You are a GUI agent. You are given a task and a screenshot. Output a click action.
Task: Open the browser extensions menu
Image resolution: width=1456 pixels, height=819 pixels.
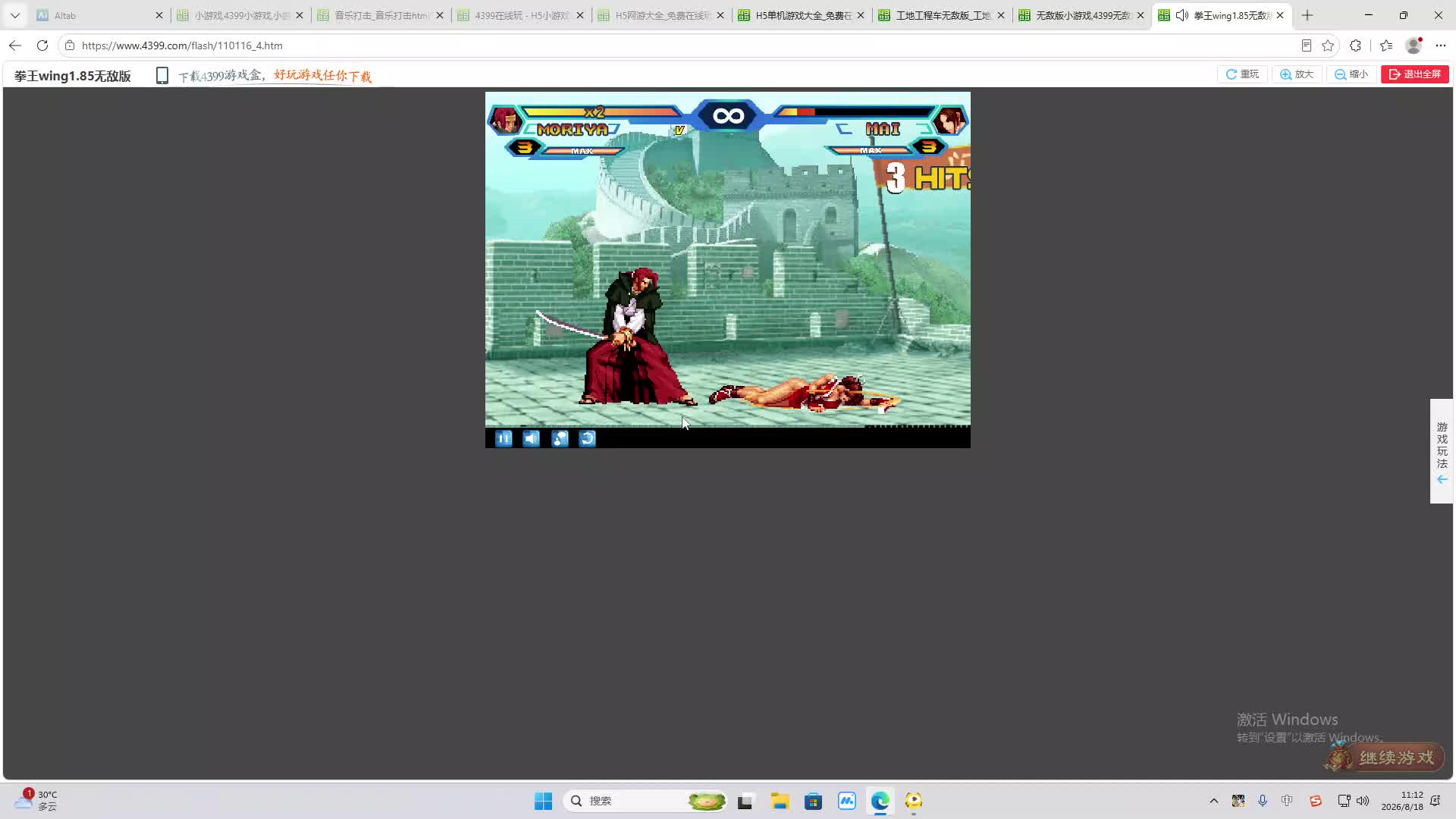coord(1356,45)
